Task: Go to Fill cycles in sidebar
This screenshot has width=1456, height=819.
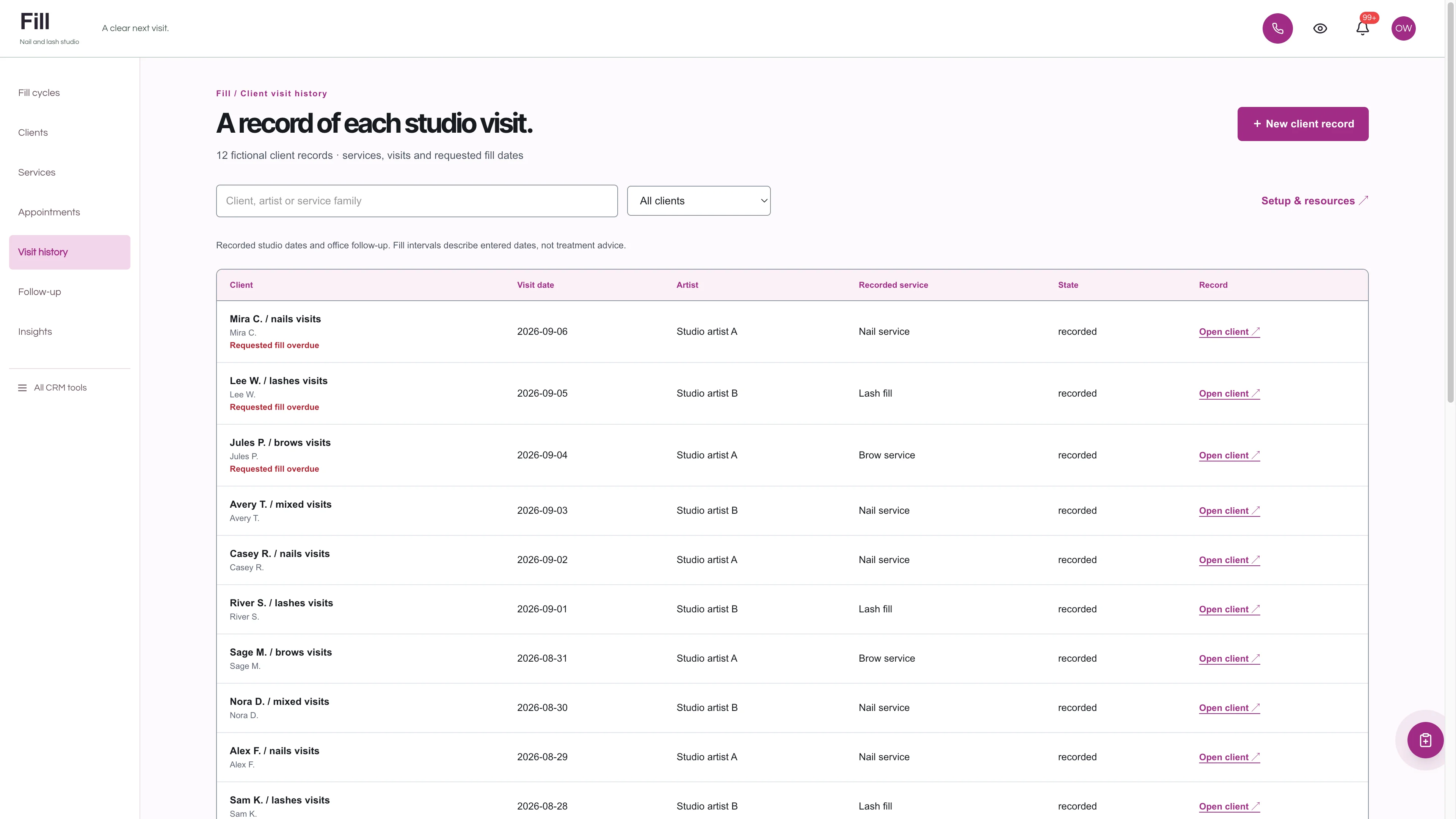Action: tap(69, 93)
